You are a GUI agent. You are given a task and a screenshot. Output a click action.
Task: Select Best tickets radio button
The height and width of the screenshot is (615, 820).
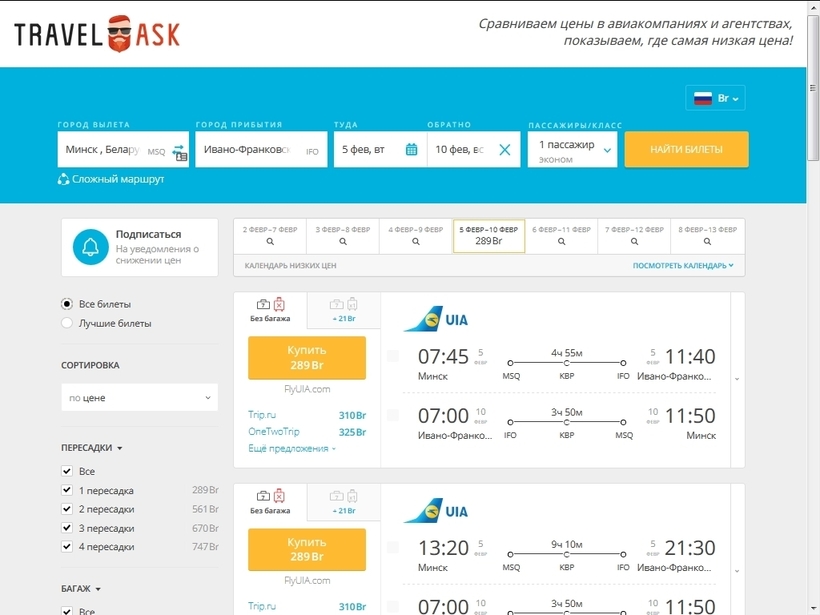coord(67,323)
